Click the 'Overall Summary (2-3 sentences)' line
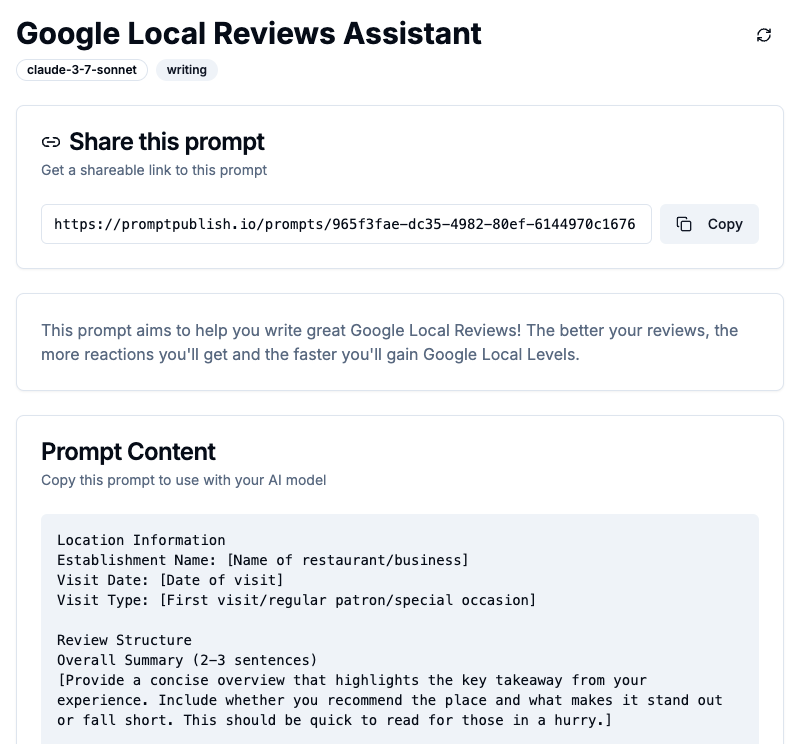 click(x=186, y=660)
